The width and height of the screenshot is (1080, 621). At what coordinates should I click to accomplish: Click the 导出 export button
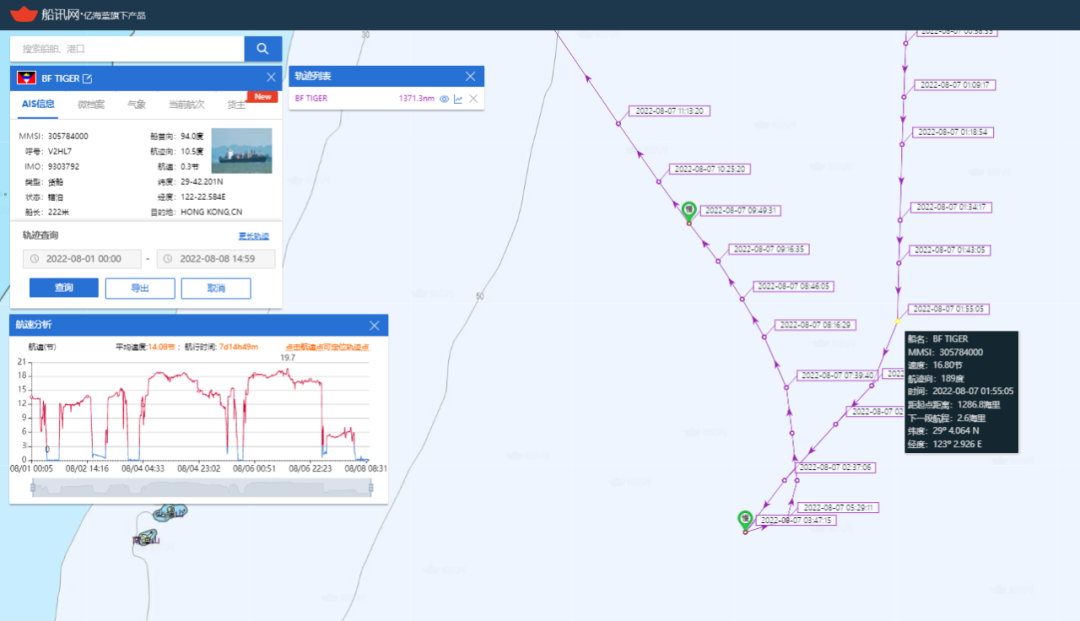click(x=140, y=288)
